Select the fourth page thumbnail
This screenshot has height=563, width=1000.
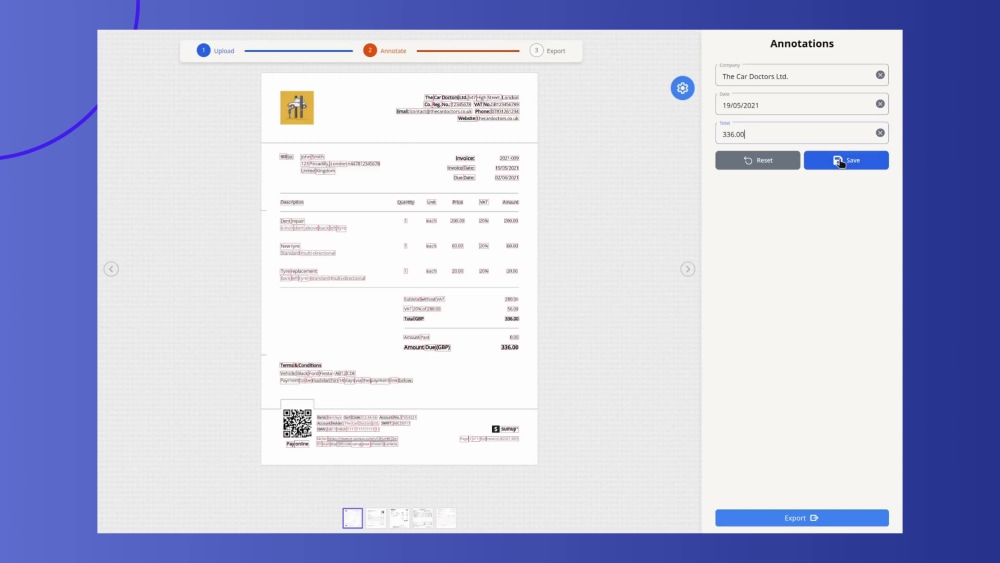click(x=423, y=518)
